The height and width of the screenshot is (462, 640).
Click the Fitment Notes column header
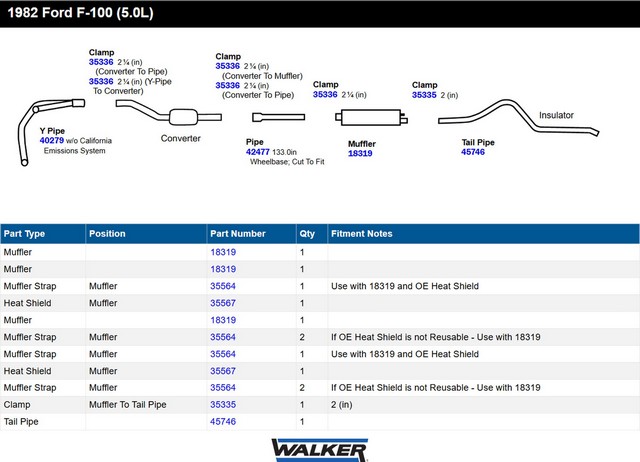362,234
